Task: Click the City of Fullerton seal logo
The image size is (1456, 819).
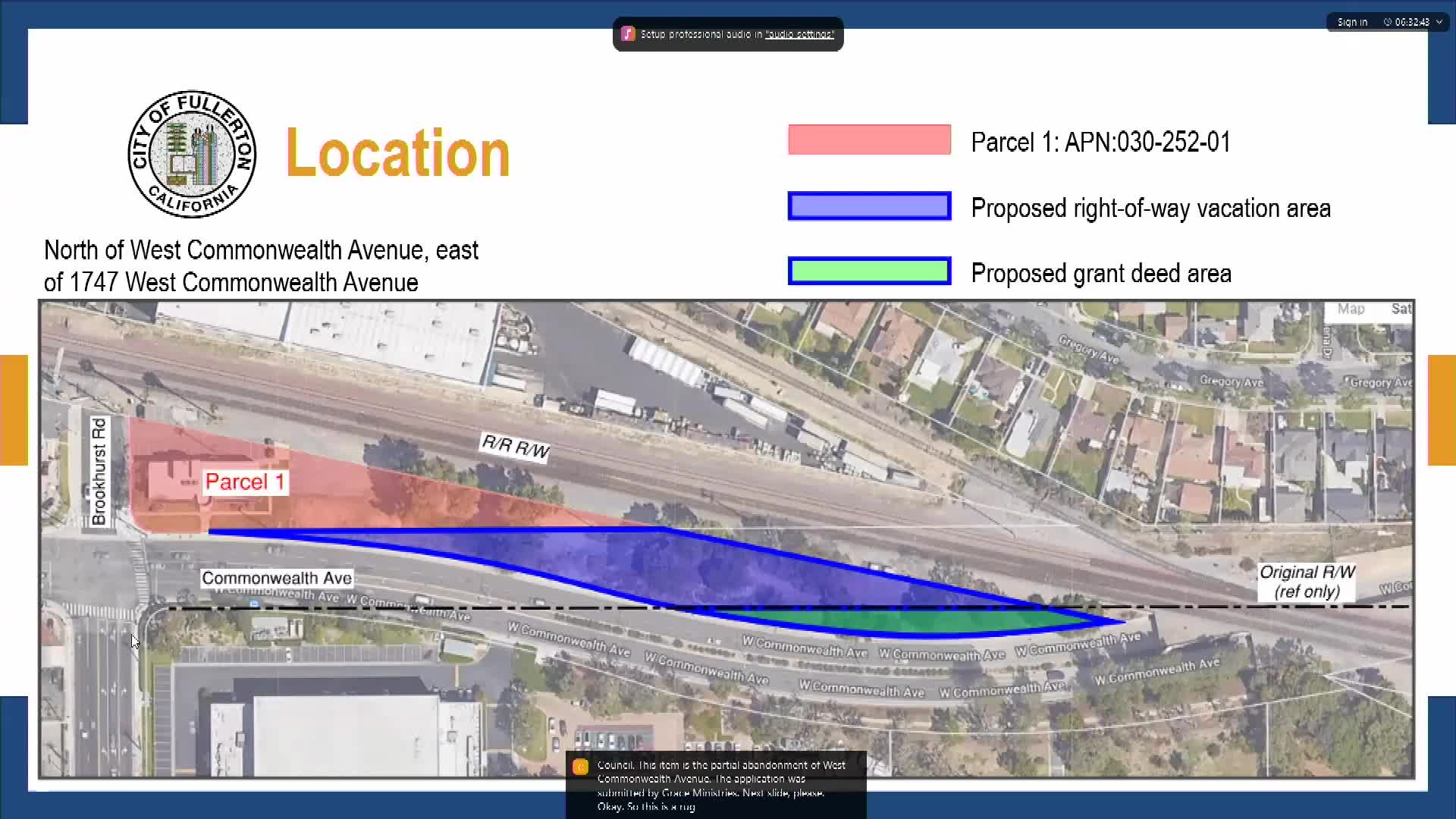Action: point(192,154)
